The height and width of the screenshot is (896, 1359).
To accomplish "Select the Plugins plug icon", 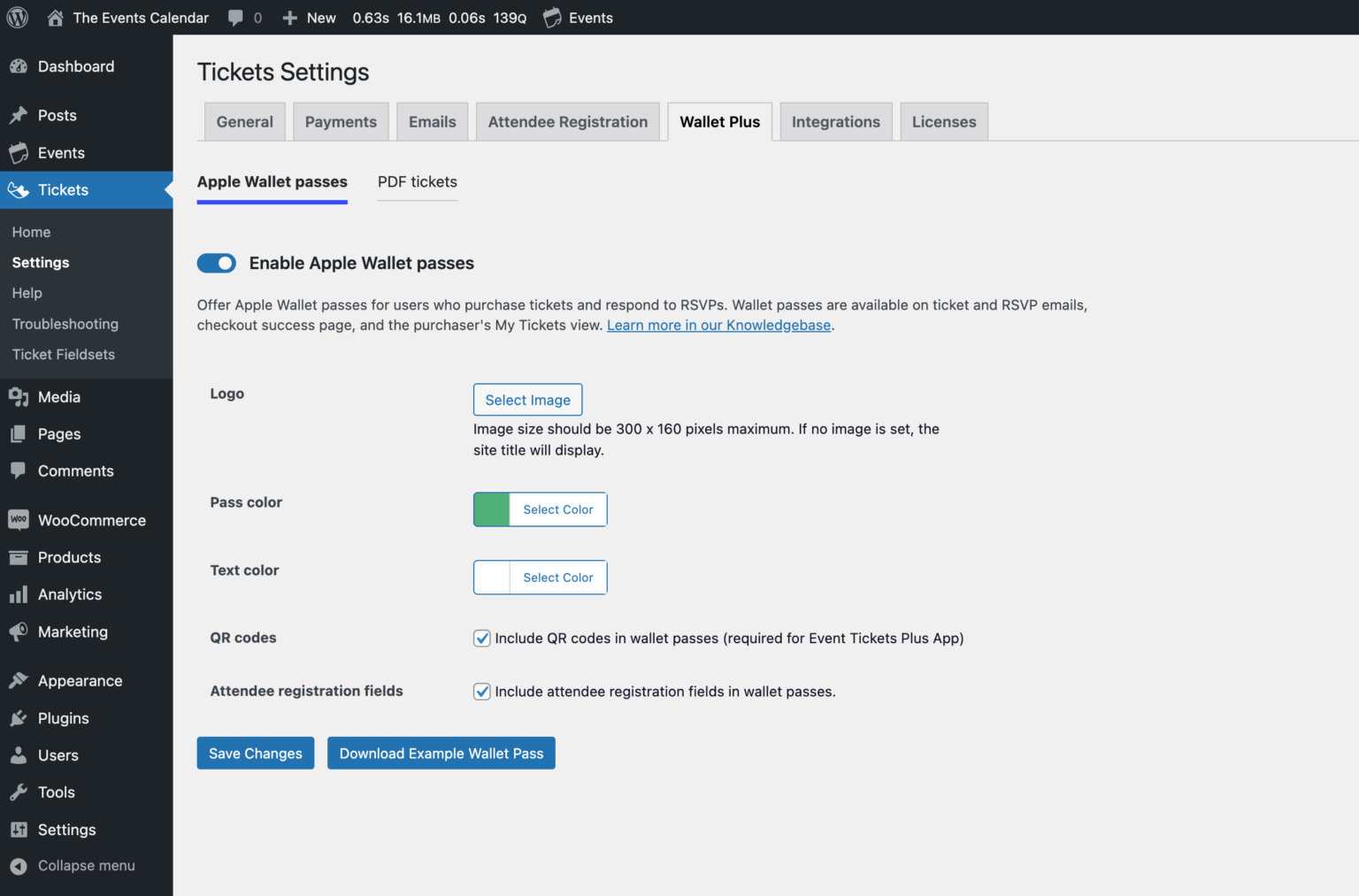I will coord(18,717).
